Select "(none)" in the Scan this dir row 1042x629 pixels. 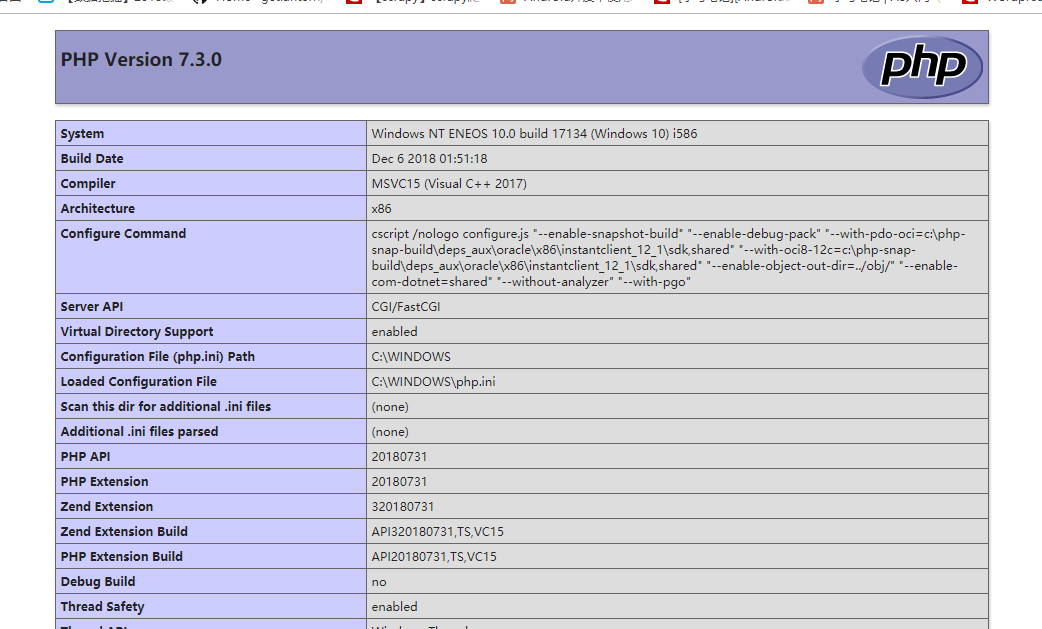click(390, 406)
